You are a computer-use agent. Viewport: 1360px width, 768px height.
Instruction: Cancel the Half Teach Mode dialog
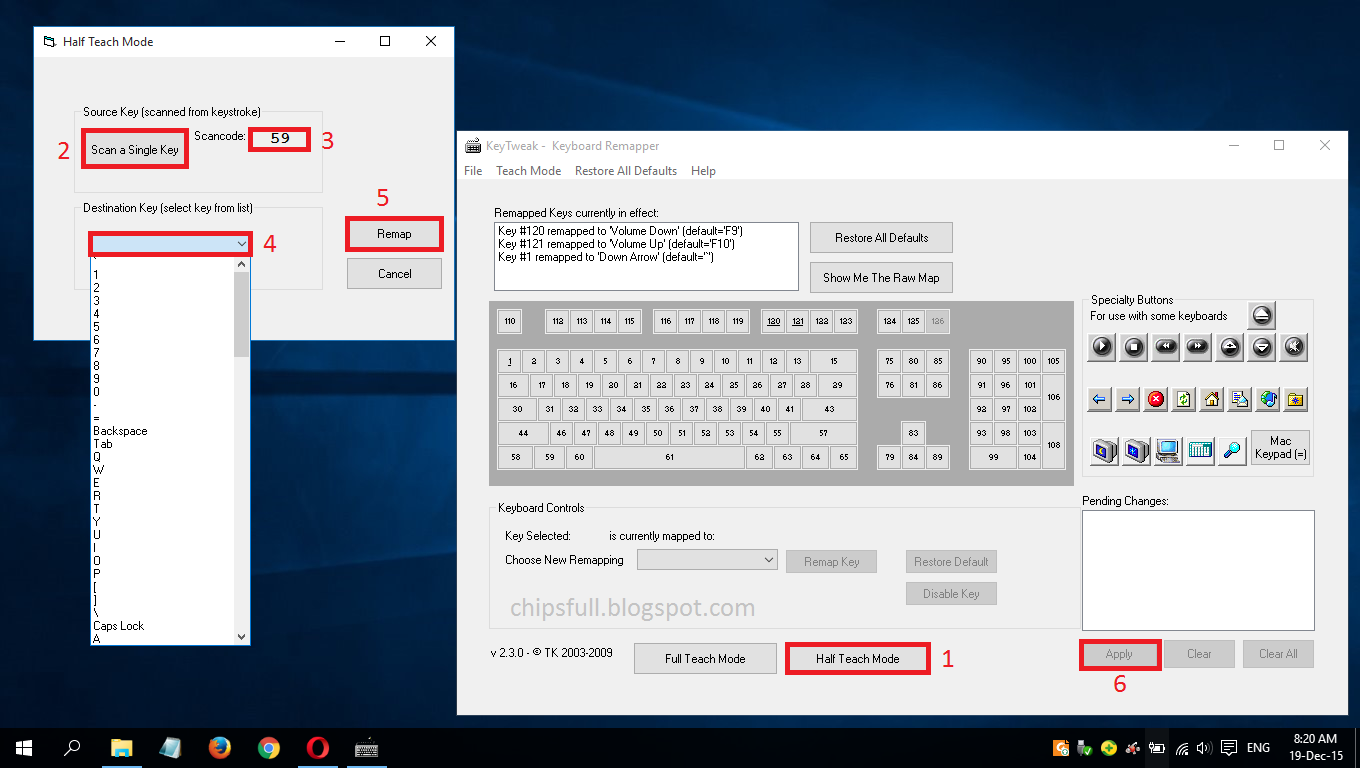tap(394, 274)
